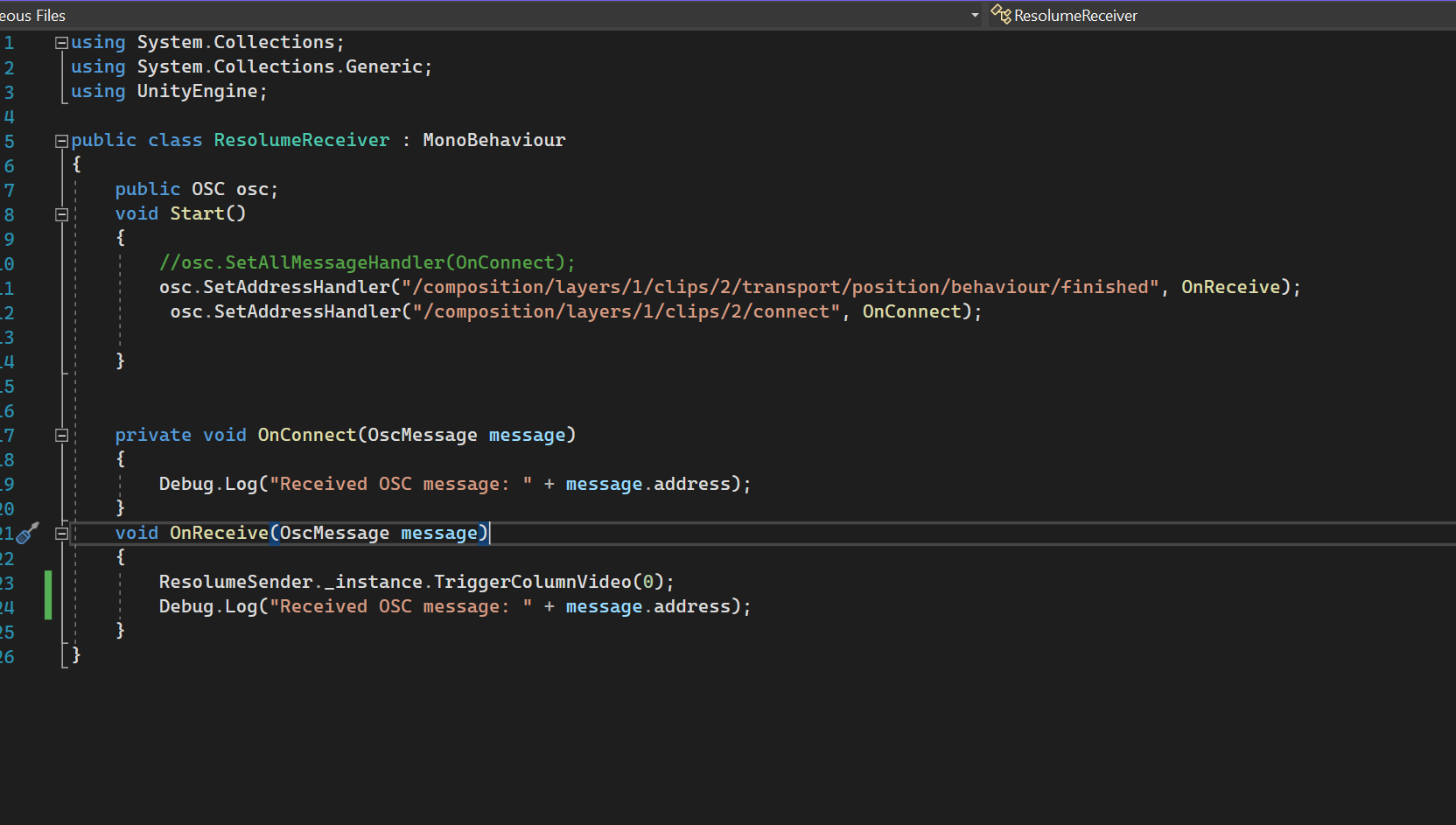This screenshot has width=1456, height=825.
Task: Click the ResolumeReceiver class icon in navigation bar
Action: (1000, 15)
